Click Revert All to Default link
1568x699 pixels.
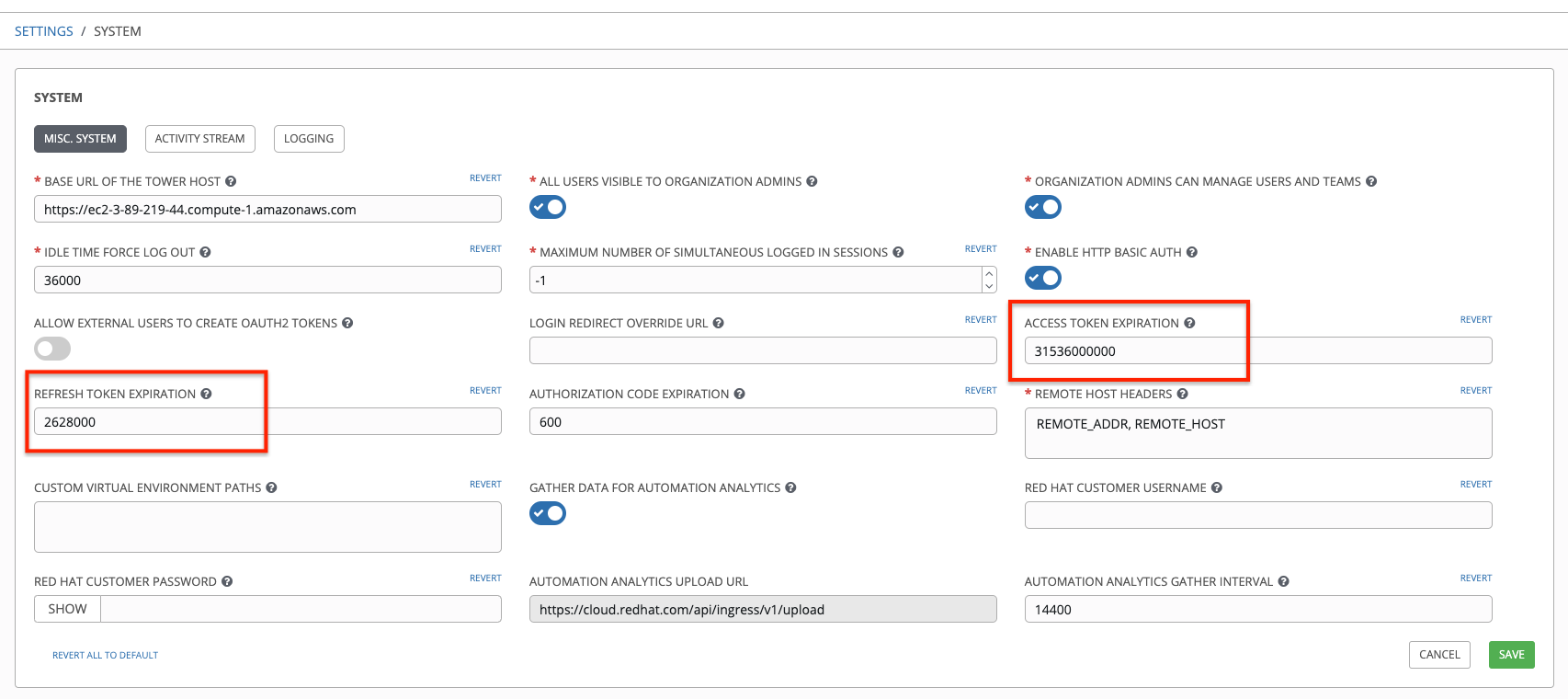tap(105, 656)
